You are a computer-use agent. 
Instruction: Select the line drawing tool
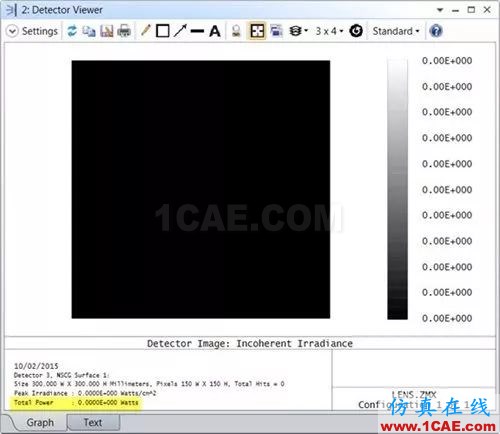[x=197, y=31]
